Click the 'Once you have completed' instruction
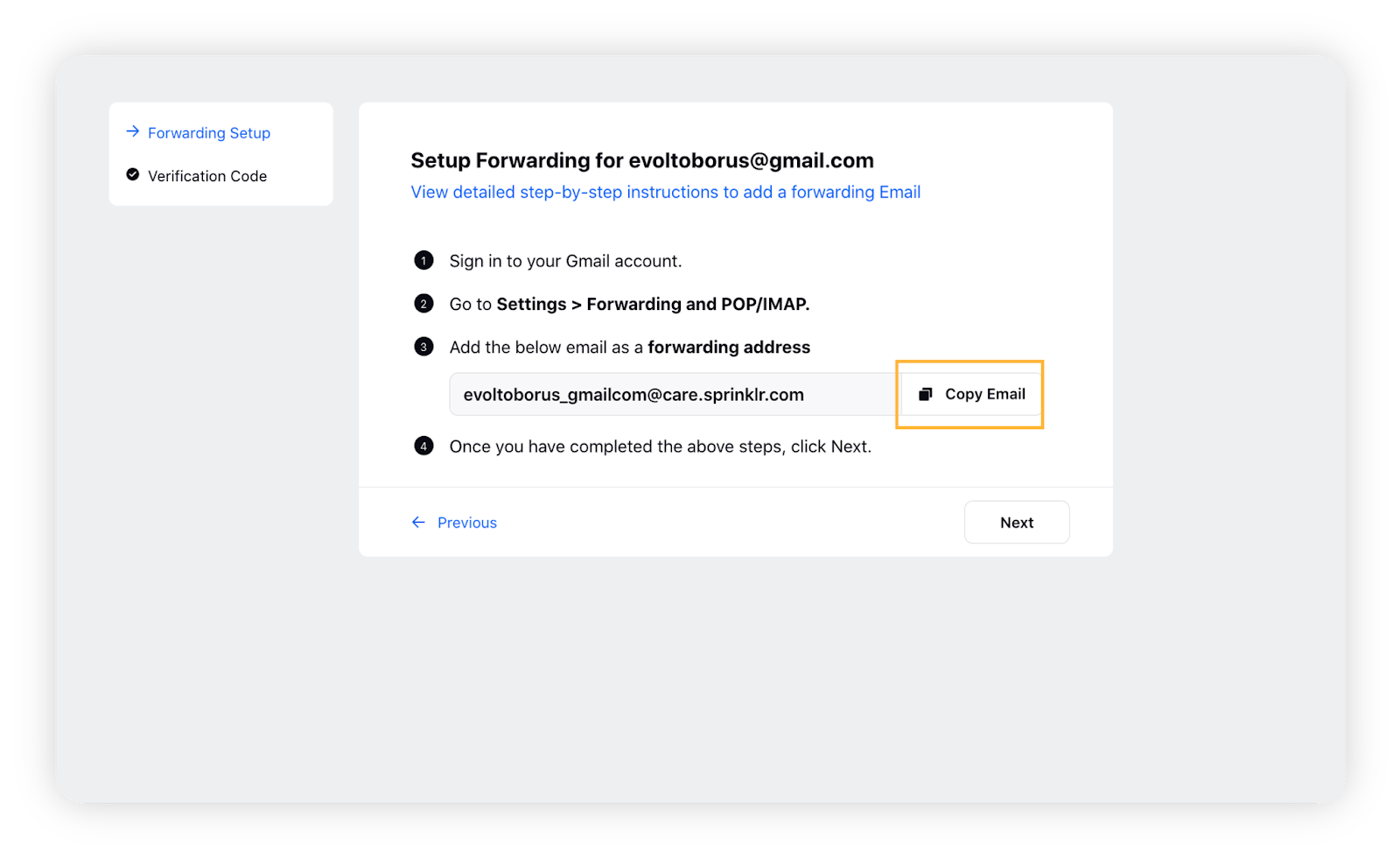 [x=661, y=447]
